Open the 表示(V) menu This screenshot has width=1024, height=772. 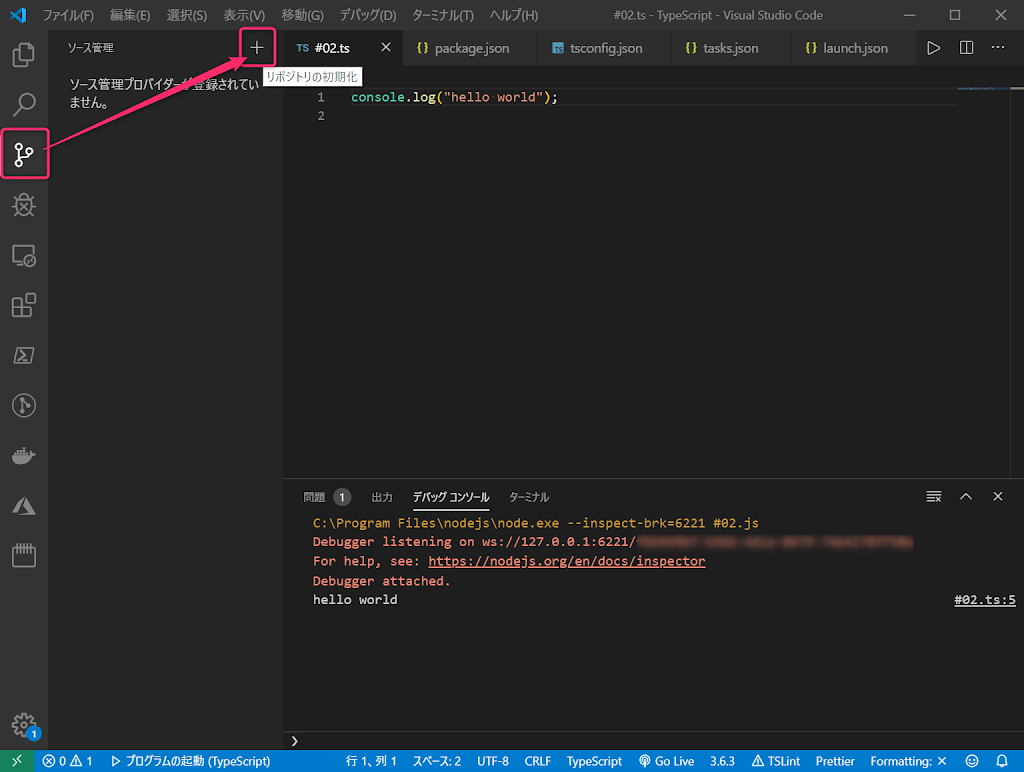[x=244, y=15]
